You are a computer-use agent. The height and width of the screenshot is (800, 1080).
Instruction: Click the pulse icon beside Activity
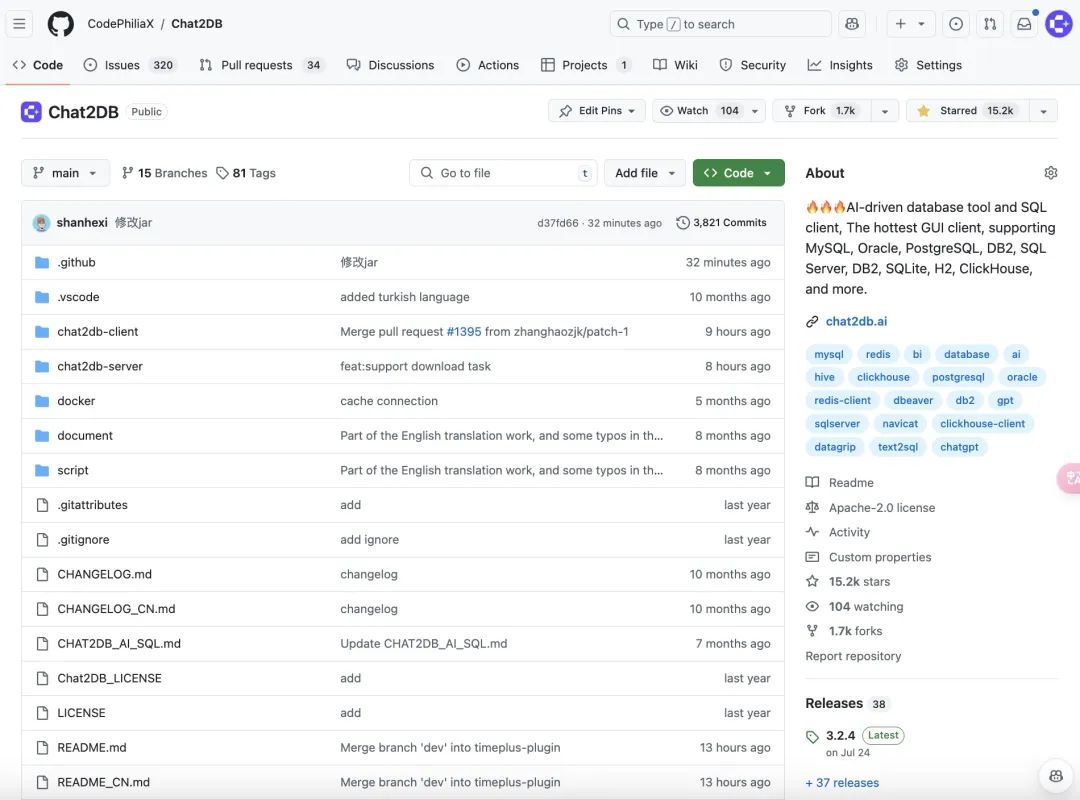point(813,532)
